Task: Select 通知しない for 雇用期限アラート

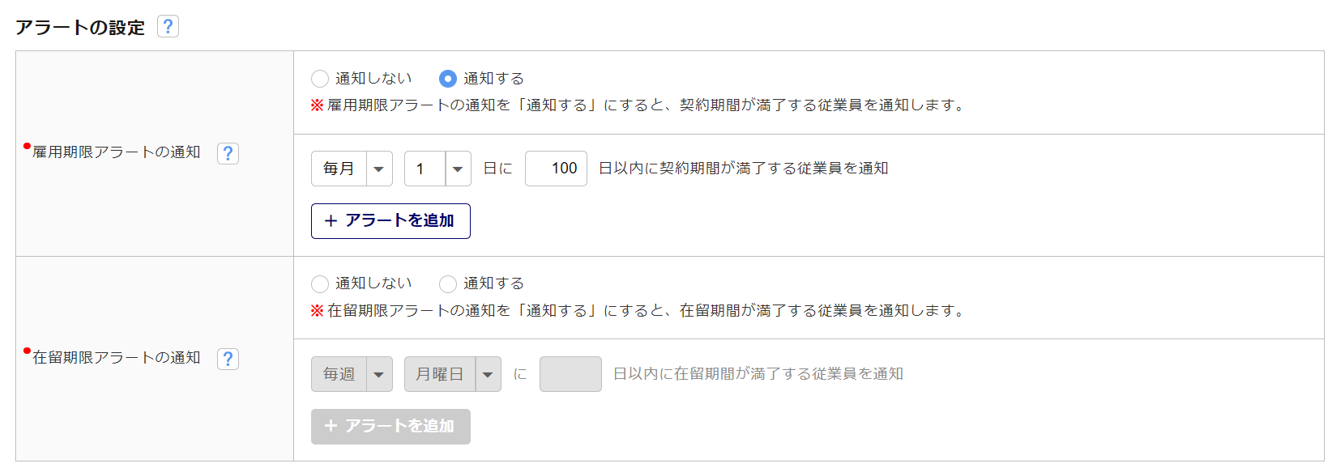Action: pos(320,78)
